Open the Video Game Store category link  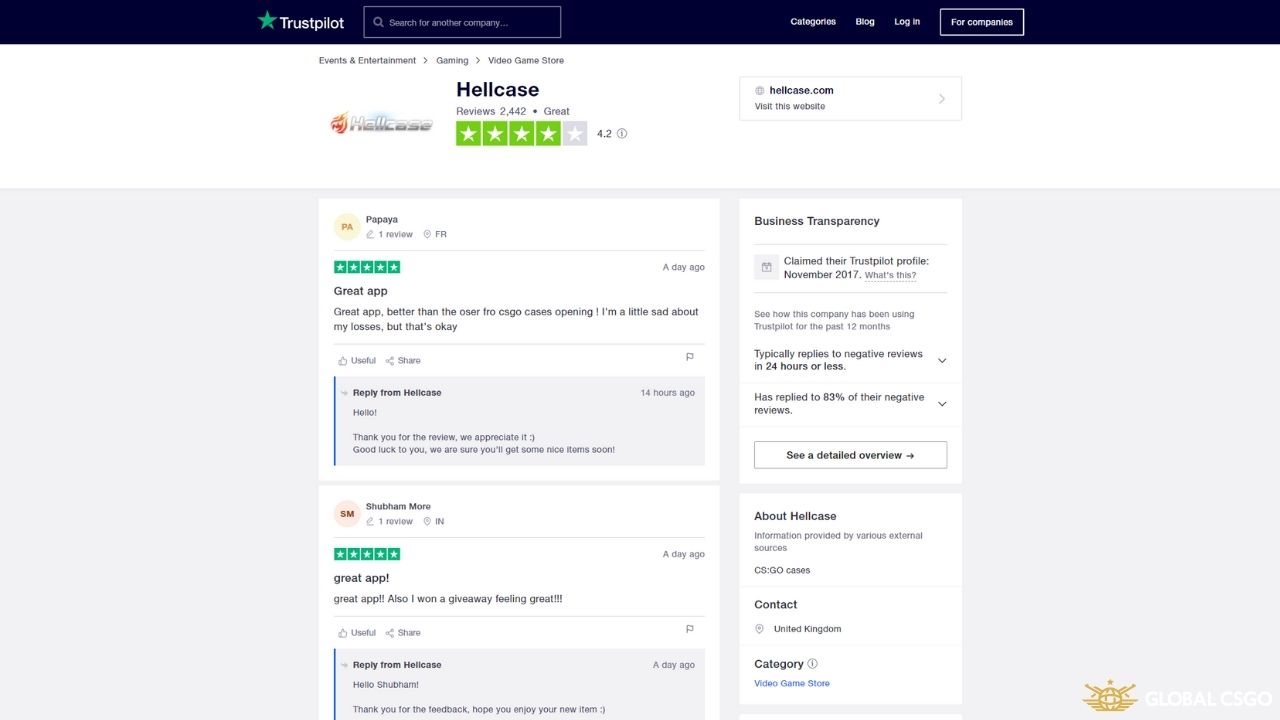pyautogui.click(x=792, y=684)
